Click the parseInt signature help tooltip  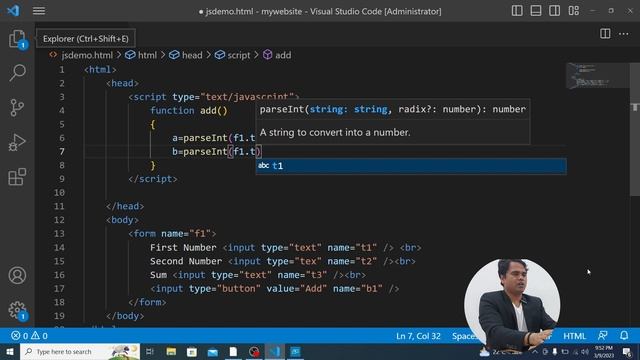point(393,121)
